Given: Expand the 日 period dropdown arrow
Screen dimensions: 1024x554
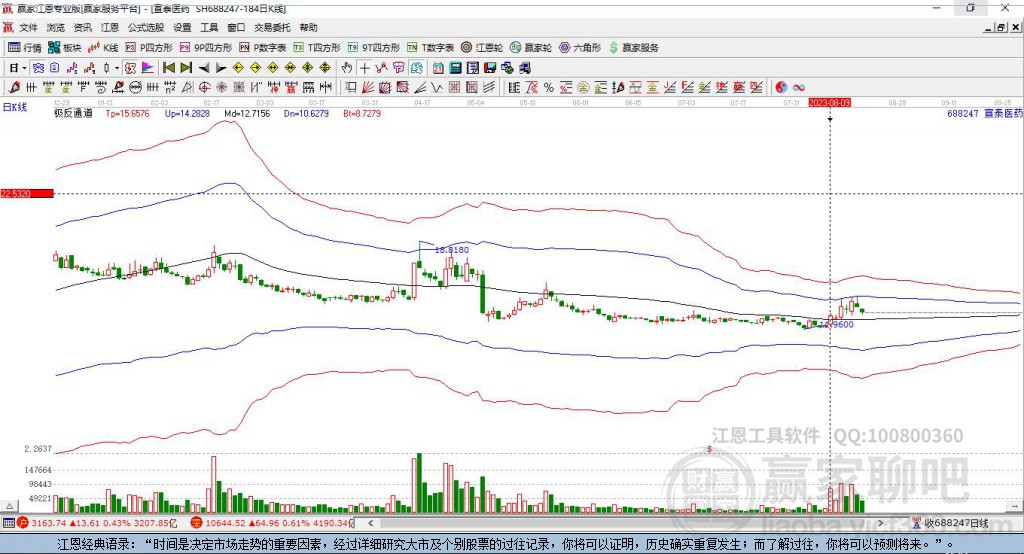Looking at the screenshot, I should (24, 68).
